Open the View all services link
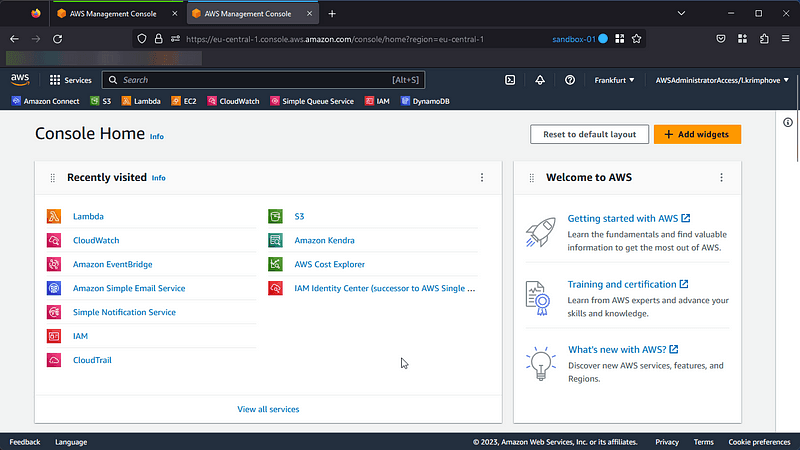Viewport: 800px width, 450px height. tap(268, 409)
